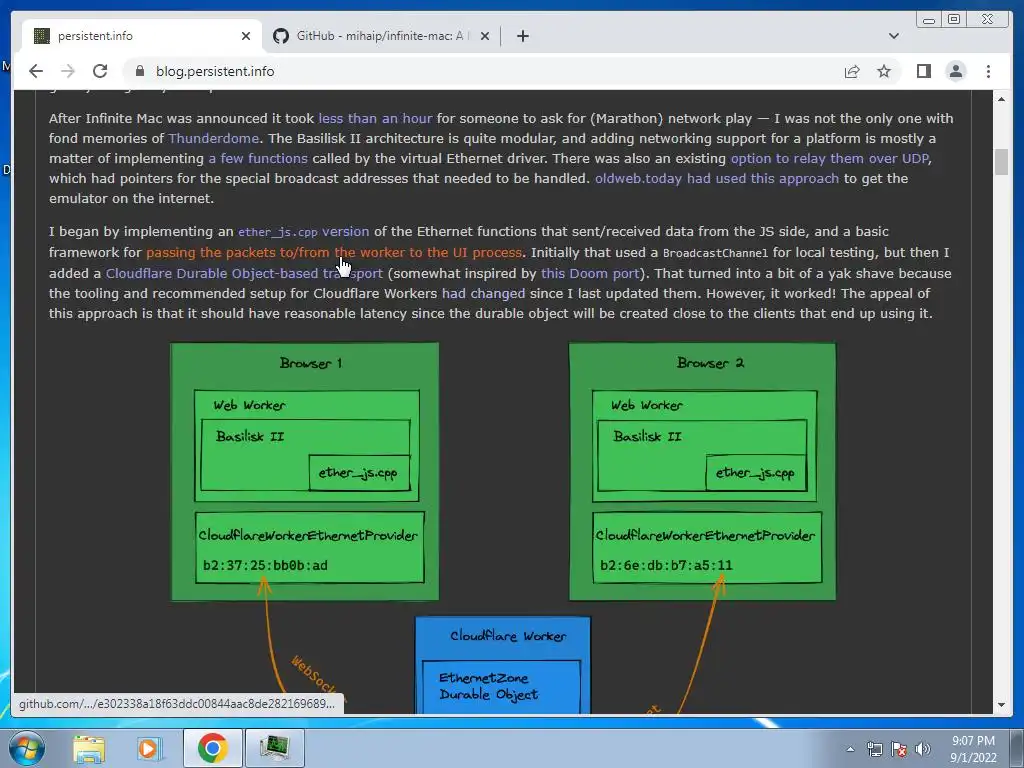This screenshot has height=768, width=1024.
Task: Show hidden system tray icons
Action: pos(850,749)
